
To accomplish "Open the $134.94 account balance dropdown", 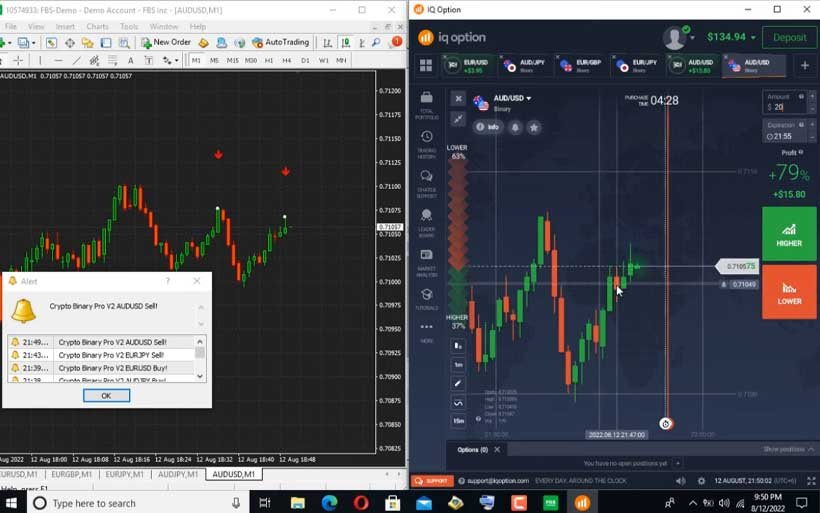I will (x=726, y=37).
